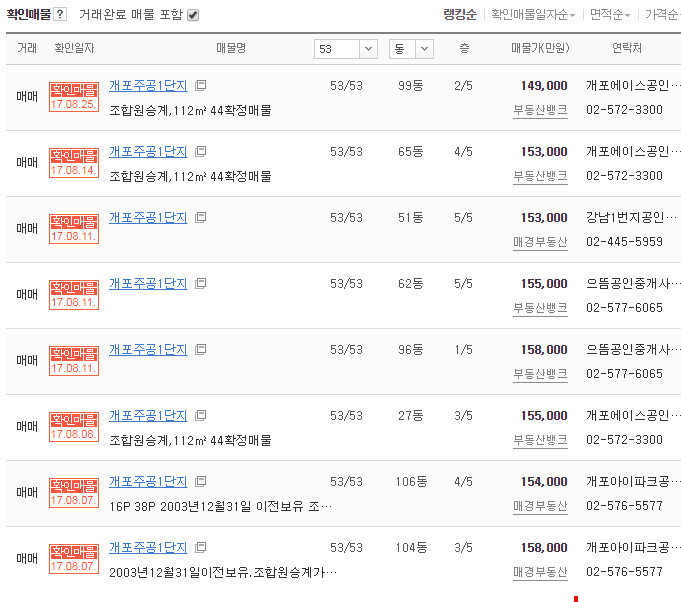Viewport: 681px width, 602px height.
Task: Sort listings by 면적순
Action: (609, 14)
